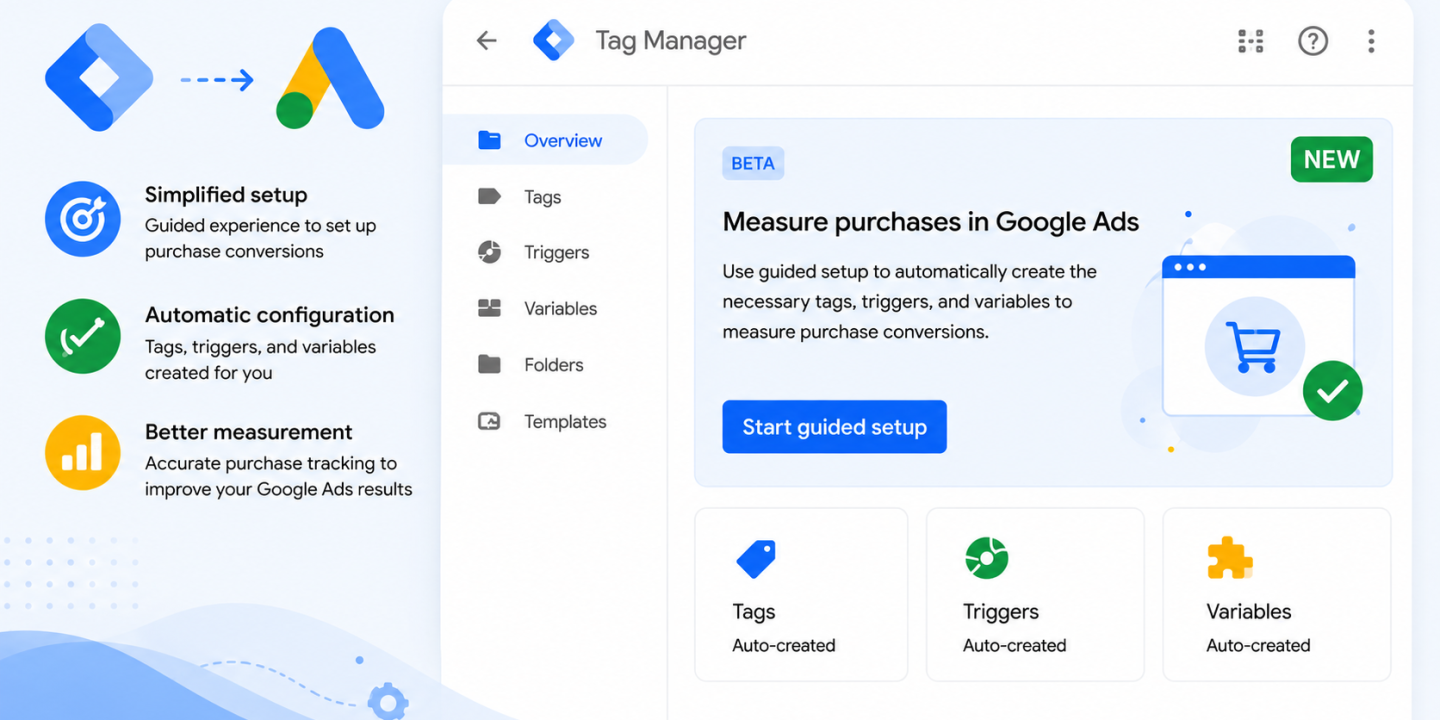The width and height of the screenshot is (1440, 720).
Task: Click the back arrow in Tag Manager header
Action: click(x=487, y=41)
